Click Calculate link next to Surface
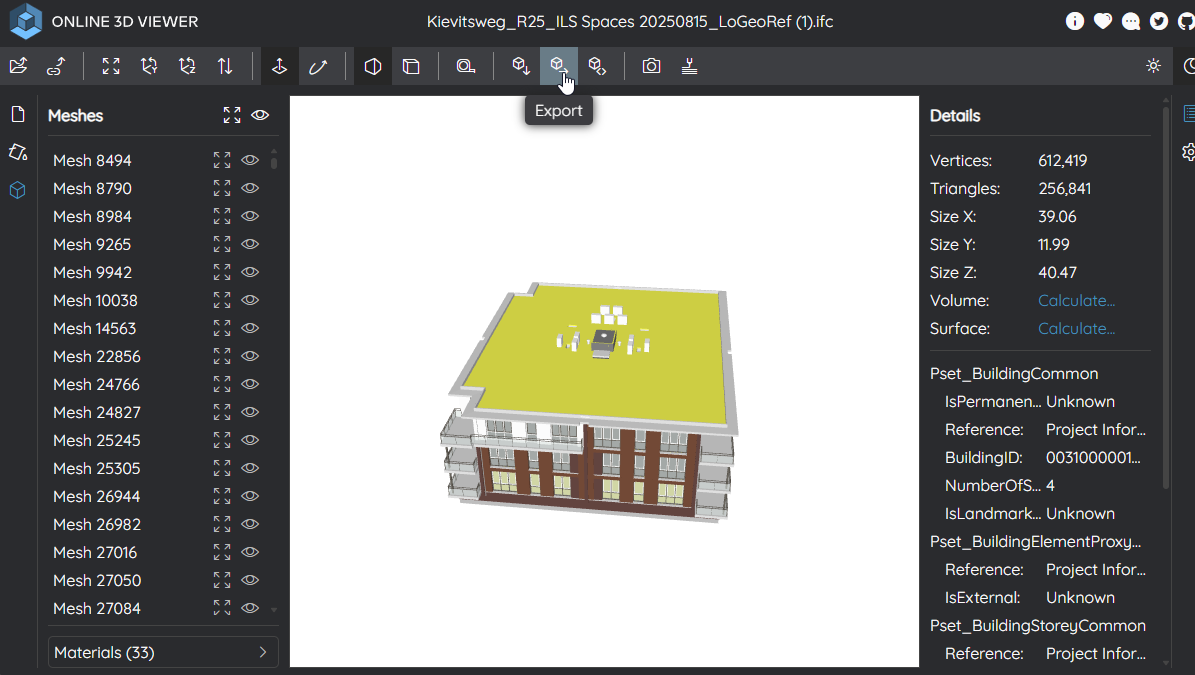Image resolution: width=1195 pixels, height=675 pixels. pyautogui.click(x=1076, y=328)
